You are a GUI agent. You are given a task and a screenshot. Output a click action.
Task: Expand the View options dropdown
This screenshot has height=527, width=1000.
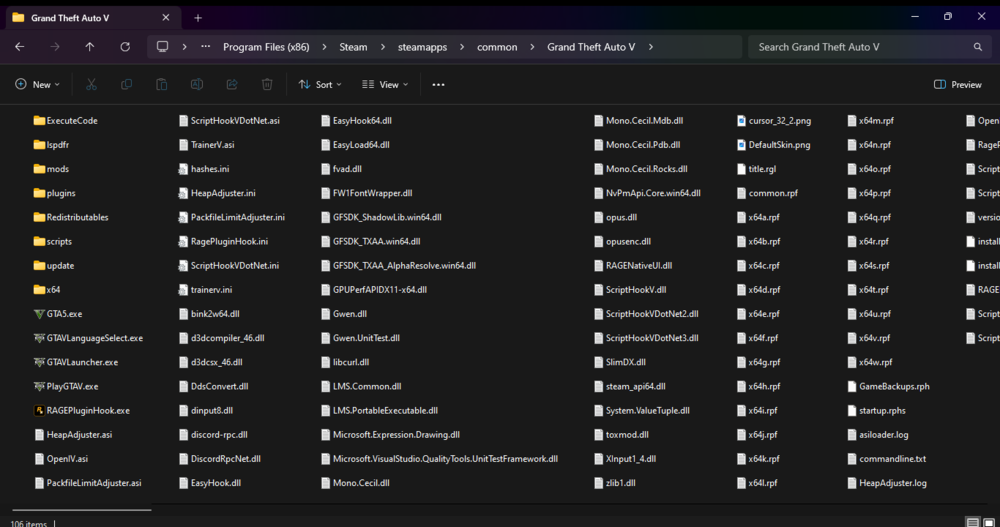384,85
